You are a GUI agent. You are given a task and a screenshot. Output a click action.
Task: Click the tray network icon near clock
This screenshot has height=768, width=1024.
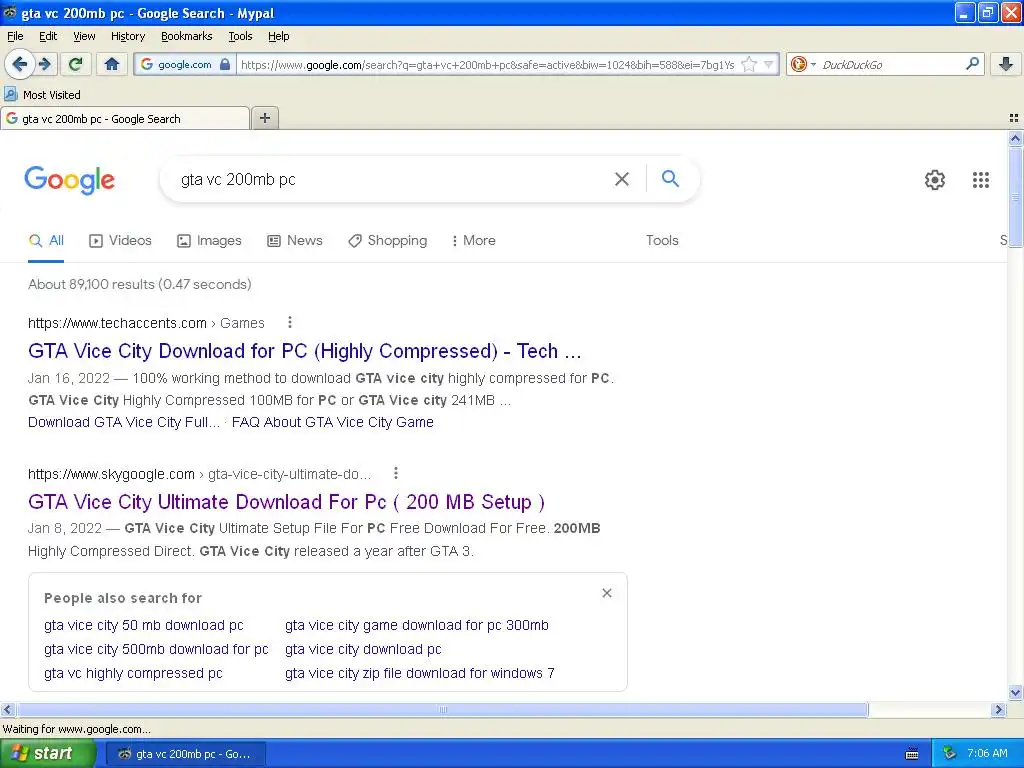(x=950, y=754)
